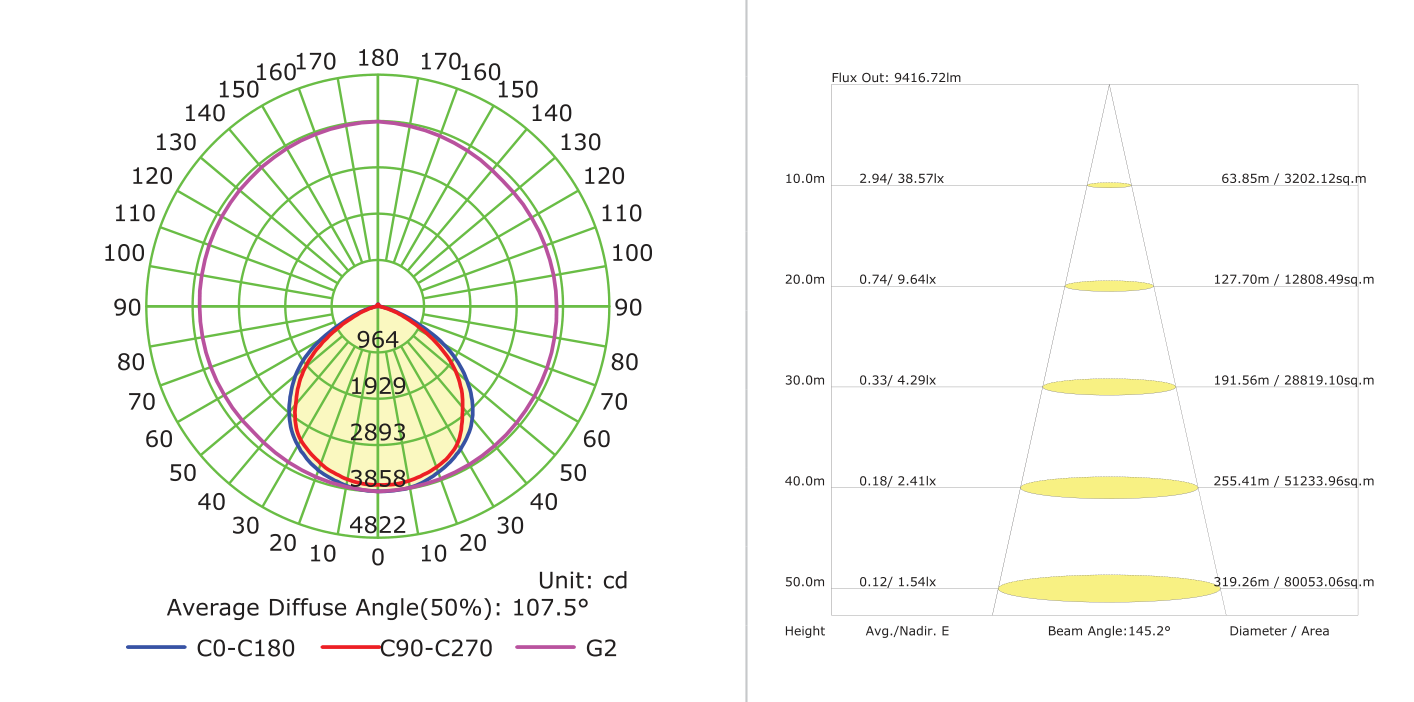
Task: Select the 255.41m / 51233.96sq.m value
Action: [x=1294, y=481]
